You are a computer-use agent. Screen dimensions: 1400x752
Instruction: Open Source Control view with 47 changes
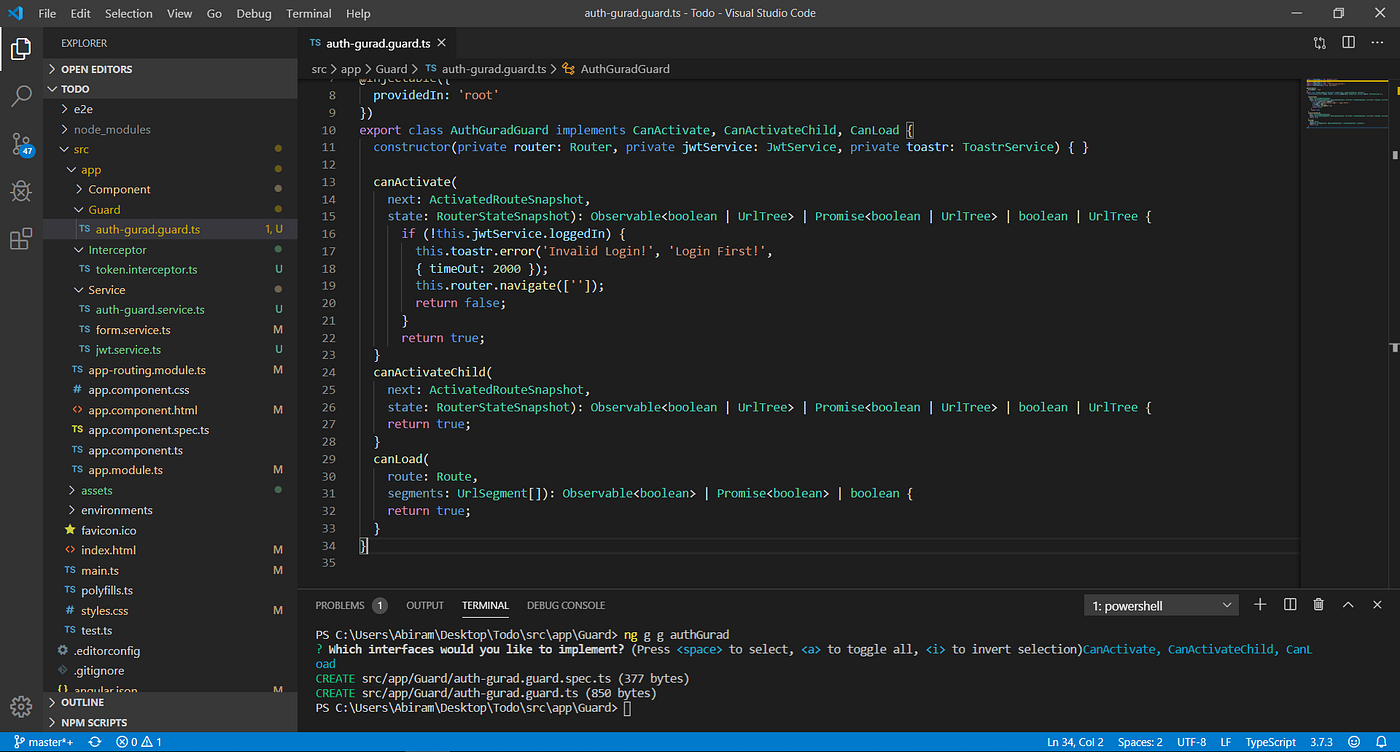[x=21, y=143]
